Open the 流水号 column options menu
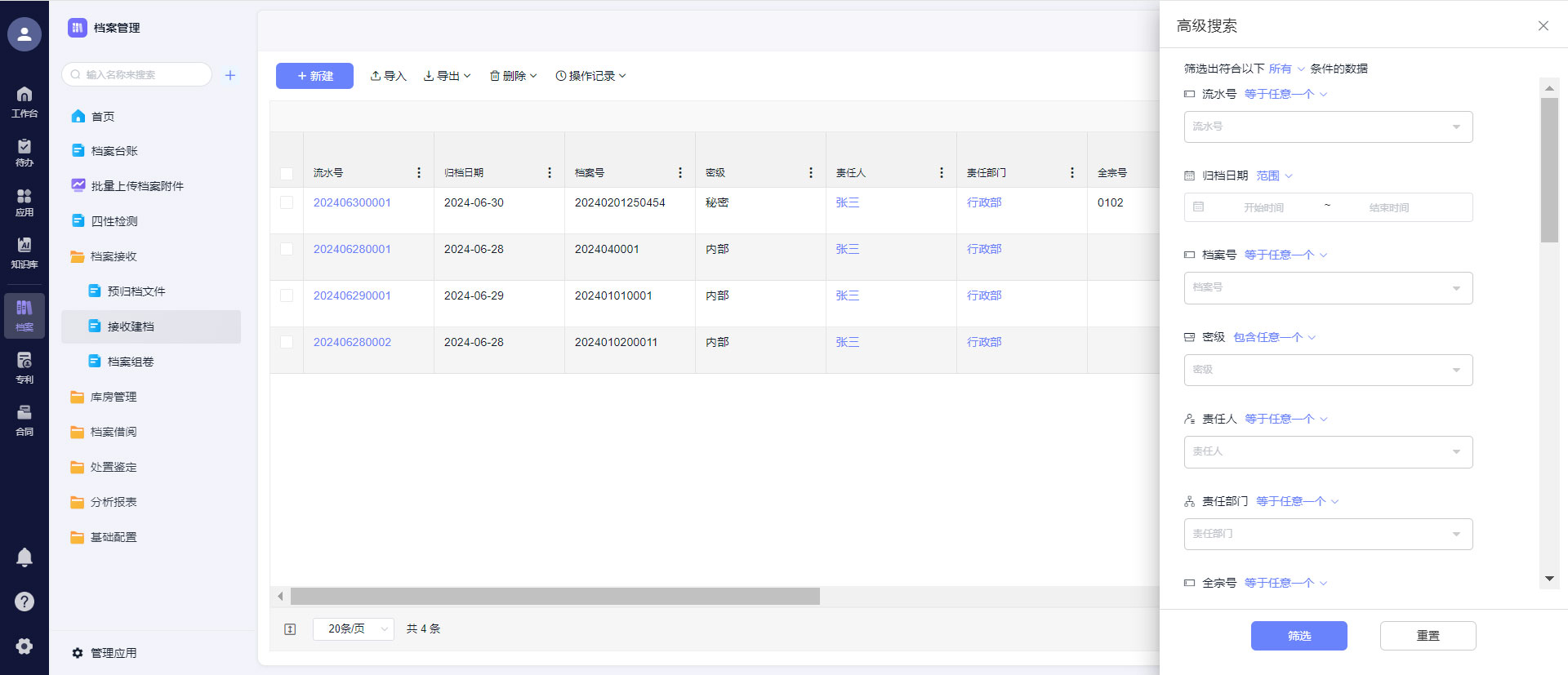The width and height of the screenshot is (1568, 675). 419,173
